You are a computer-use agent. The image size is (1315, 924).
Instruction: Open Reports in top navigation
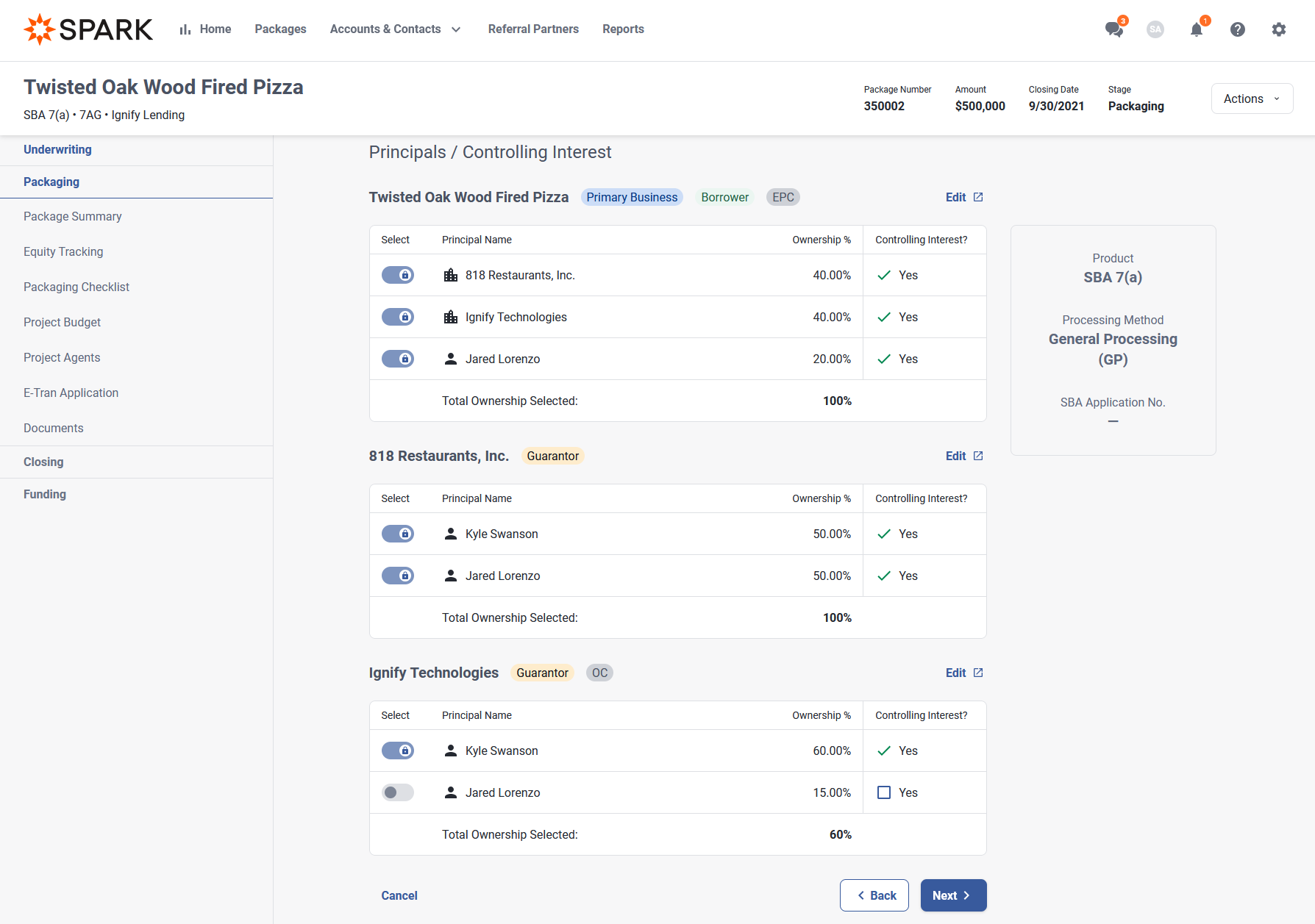[623, 29]
